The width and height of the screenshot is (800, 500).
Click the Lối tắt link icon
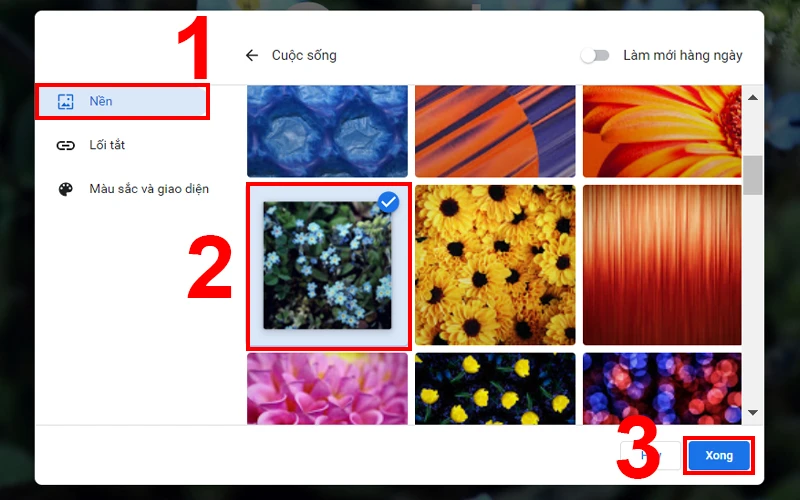(65, 145)
